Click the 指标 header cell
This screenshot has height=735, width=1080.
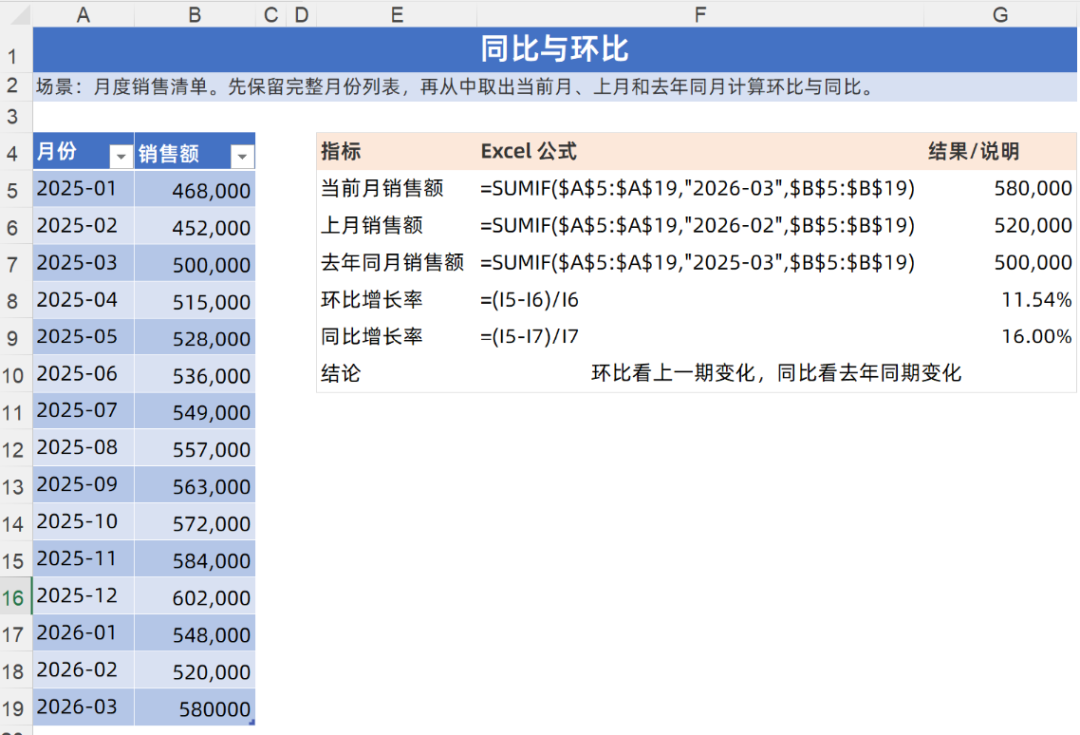pyautogui.click(x=397, y=152)
